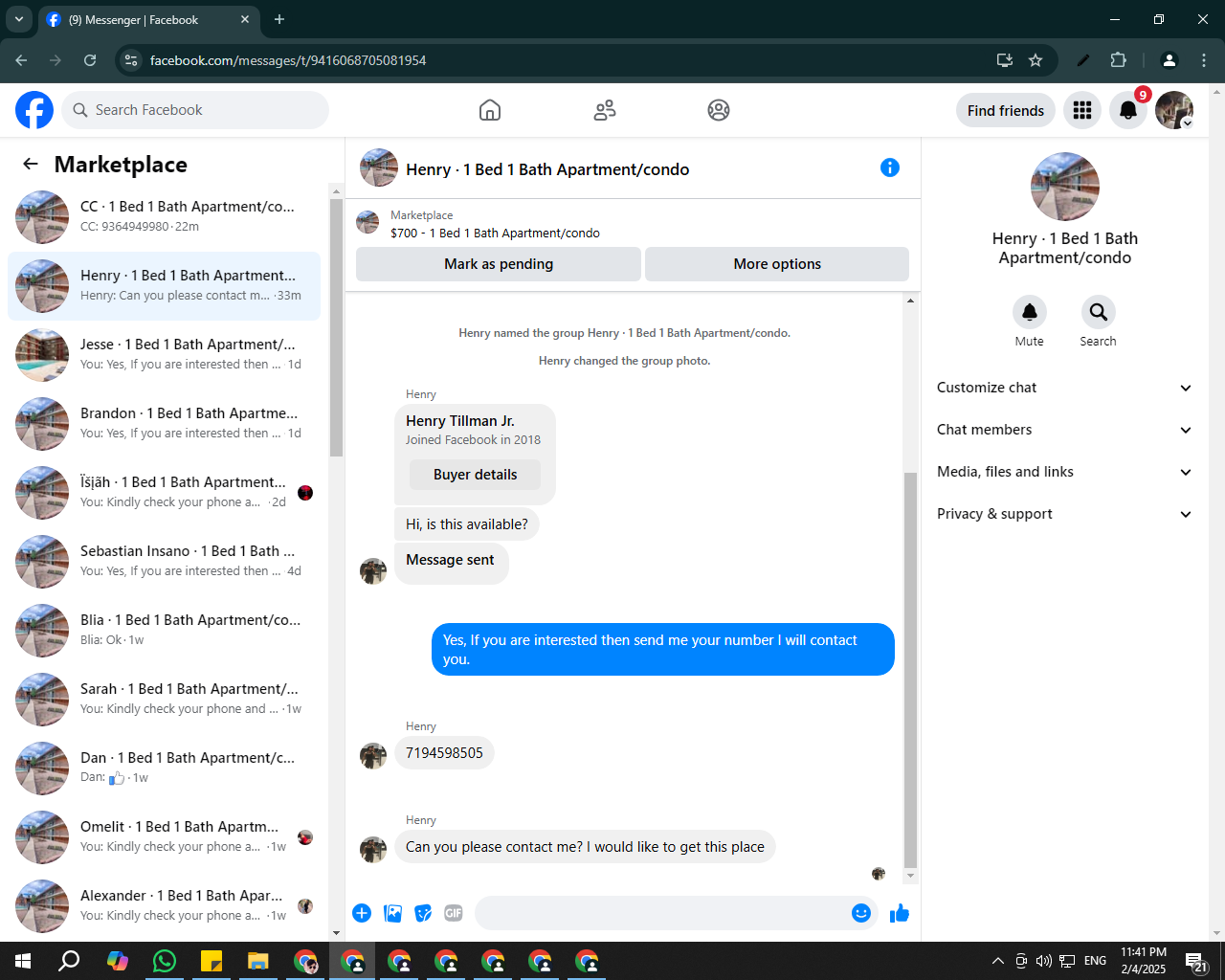Open the notifications bell with 9 badge
The height and width of the screenshot is (980, 1225).
click(1128, 110)
